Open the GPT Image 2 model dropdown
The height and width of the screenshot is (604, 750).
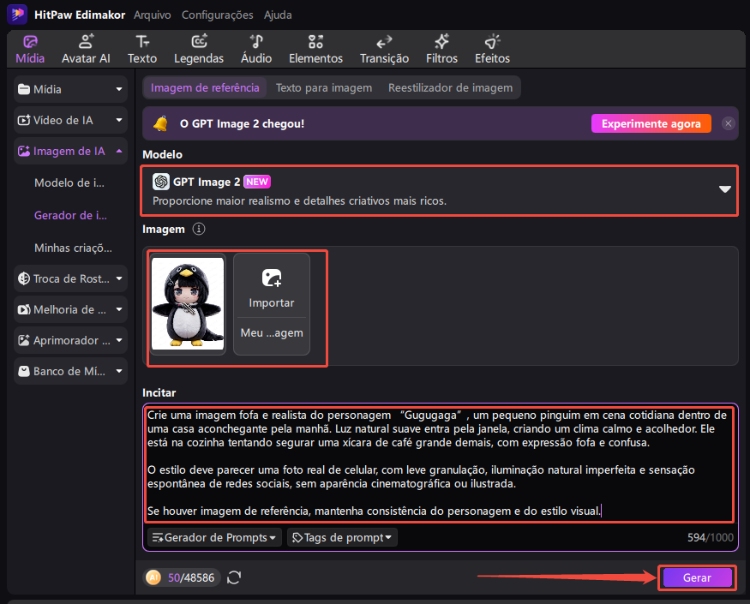(x=439, y=190)
